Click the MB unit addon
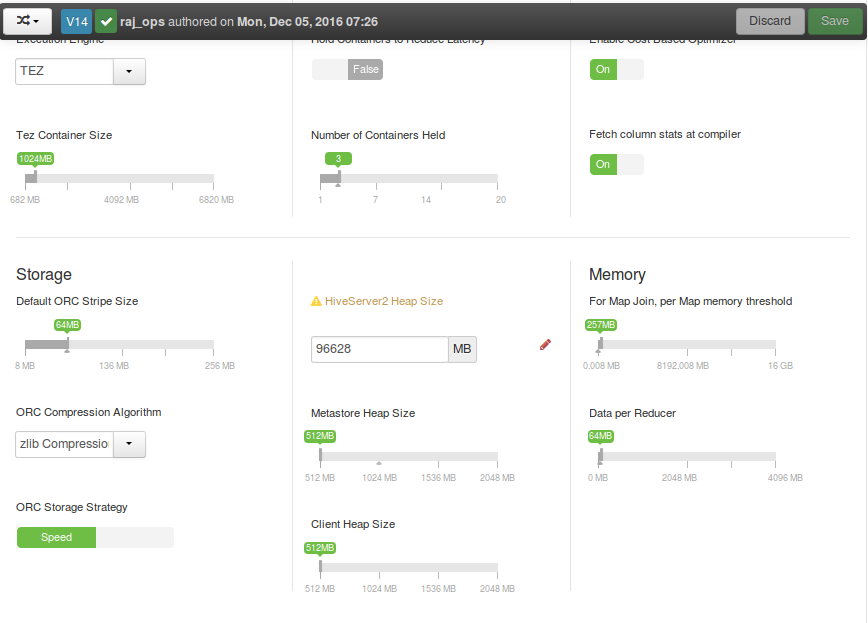868x623 pixels. pos(462,349)
